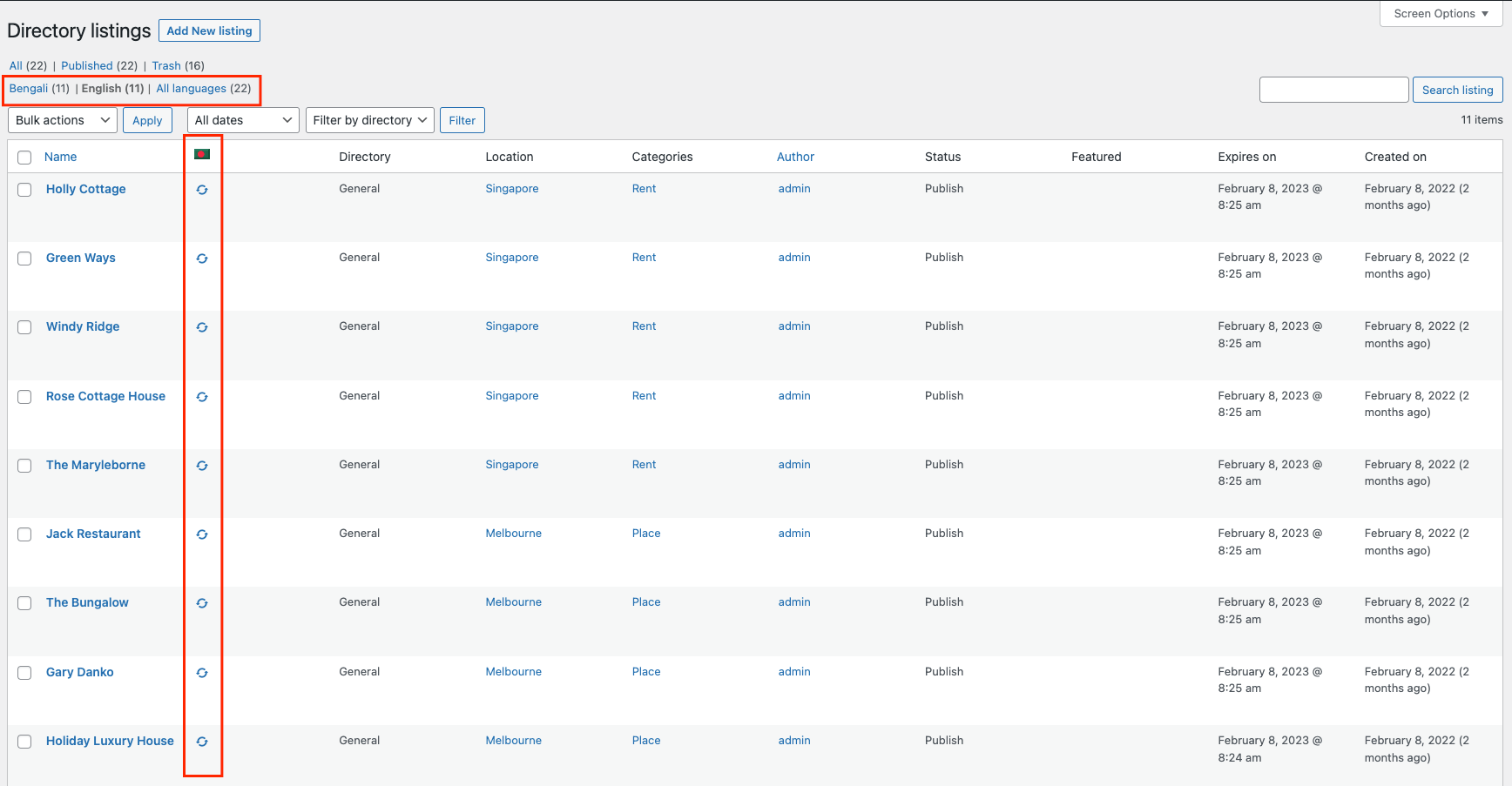Click translation icon for Holly Cottage

coord(202,189)
